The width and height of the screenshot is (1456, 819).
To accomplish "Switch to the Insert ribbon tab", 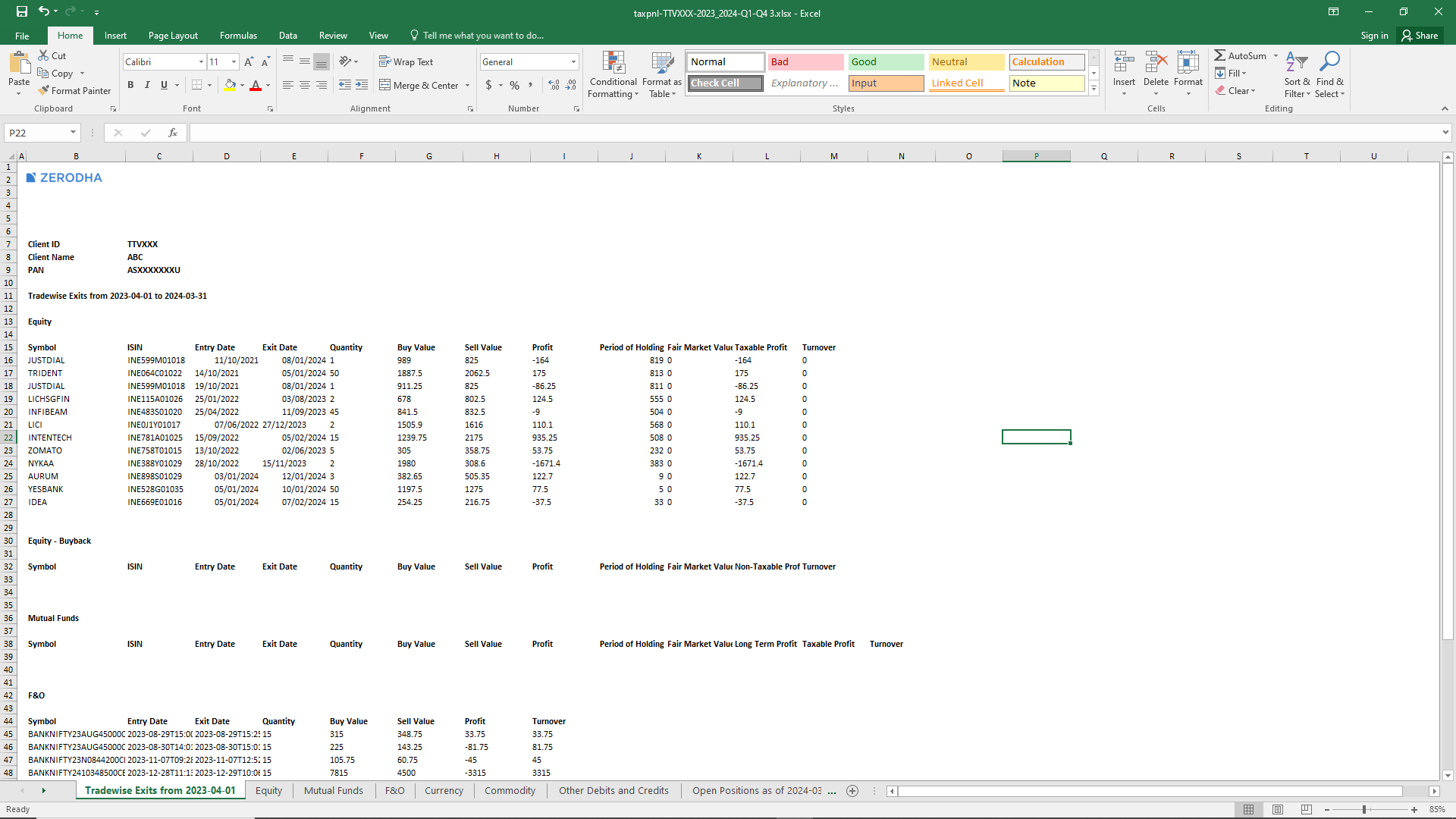I will [x=115, y=36].
